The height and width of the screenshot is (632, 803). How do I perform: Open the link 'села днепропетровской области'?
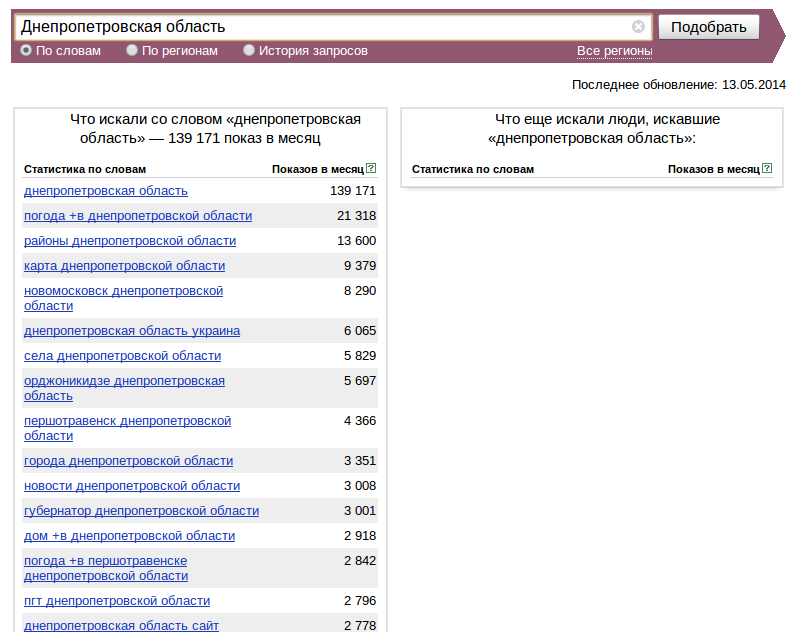122,356
